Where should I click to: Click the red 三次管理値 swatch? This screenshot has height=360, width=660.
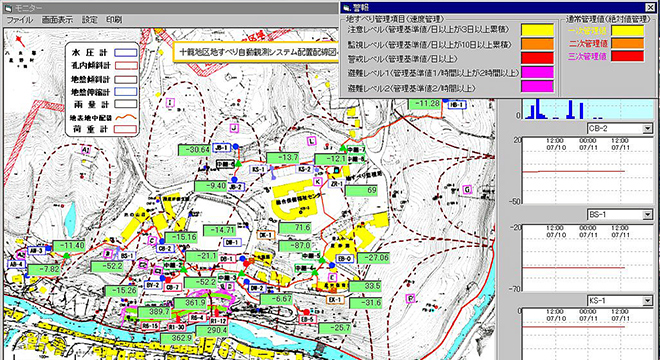[628, 56]
